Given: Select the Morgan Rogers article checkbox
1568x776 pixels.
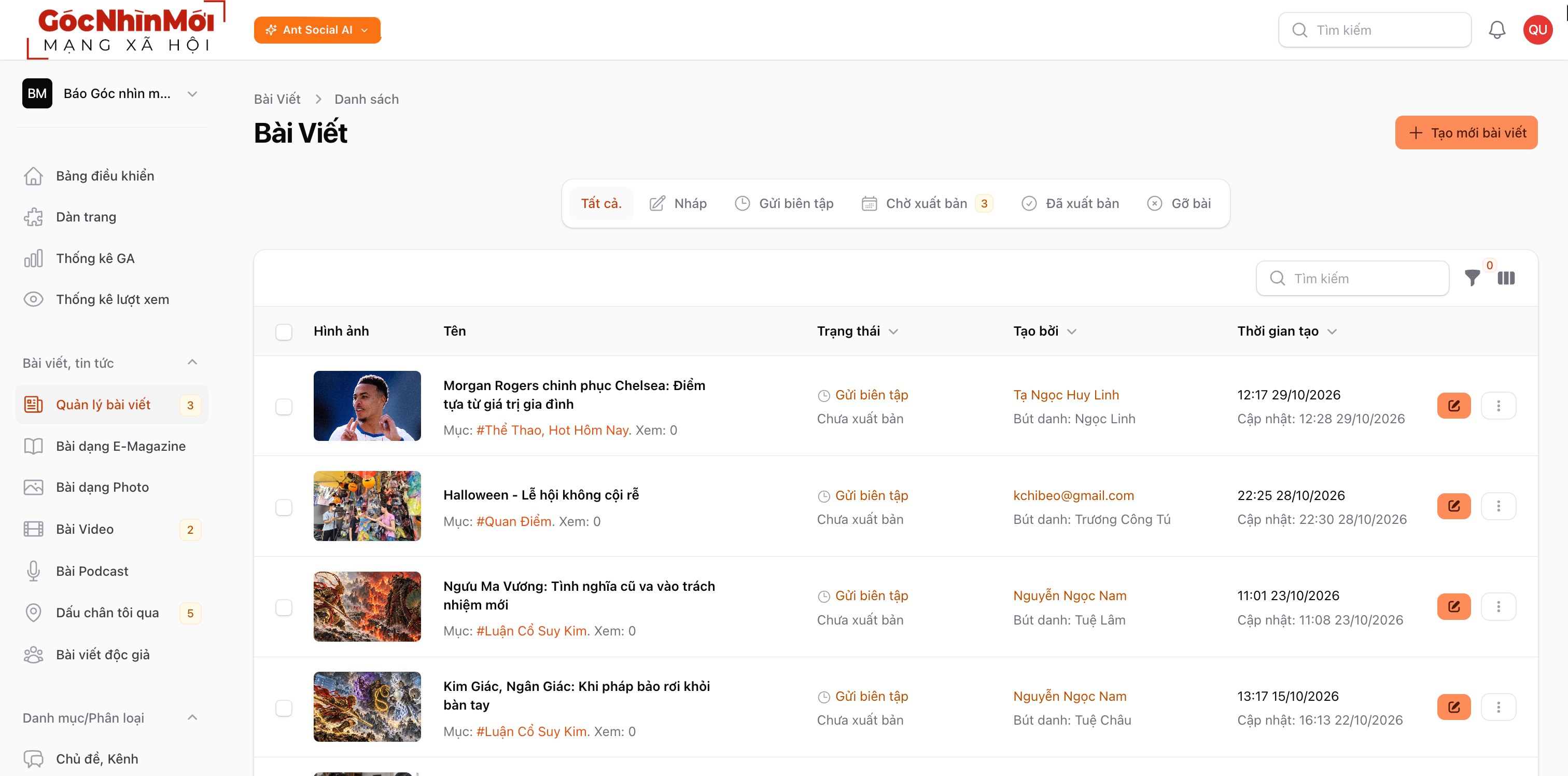Looking at the screenshot, I should click(x=284, y=406).
